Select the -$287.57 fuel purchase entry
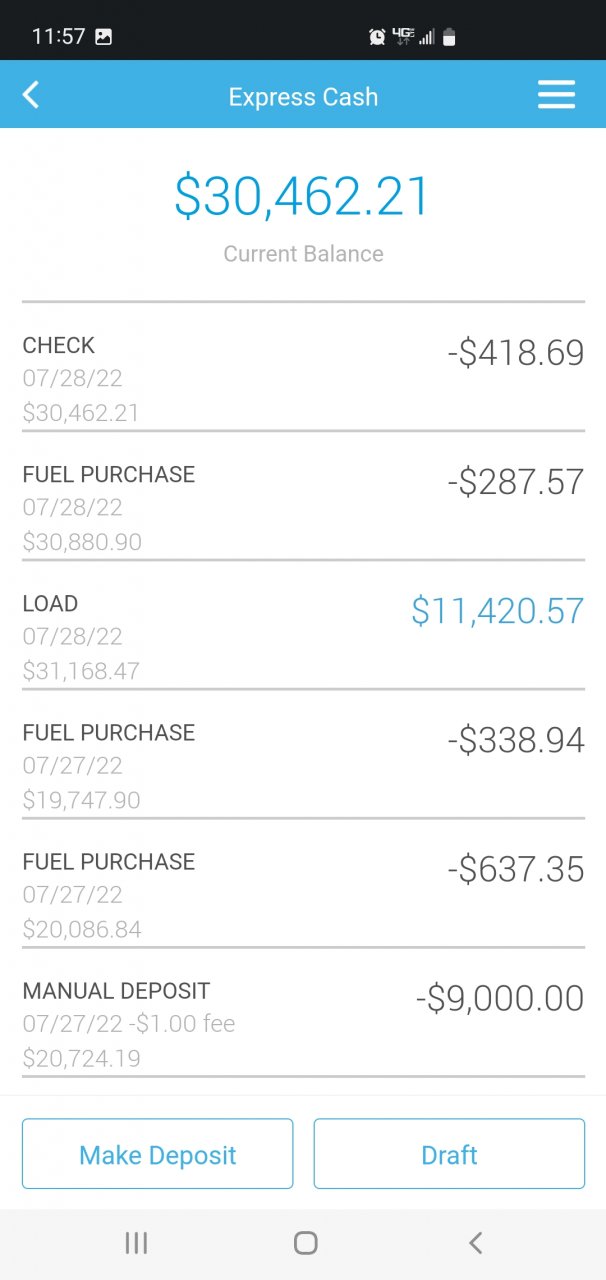 click(x=303, y=507)
